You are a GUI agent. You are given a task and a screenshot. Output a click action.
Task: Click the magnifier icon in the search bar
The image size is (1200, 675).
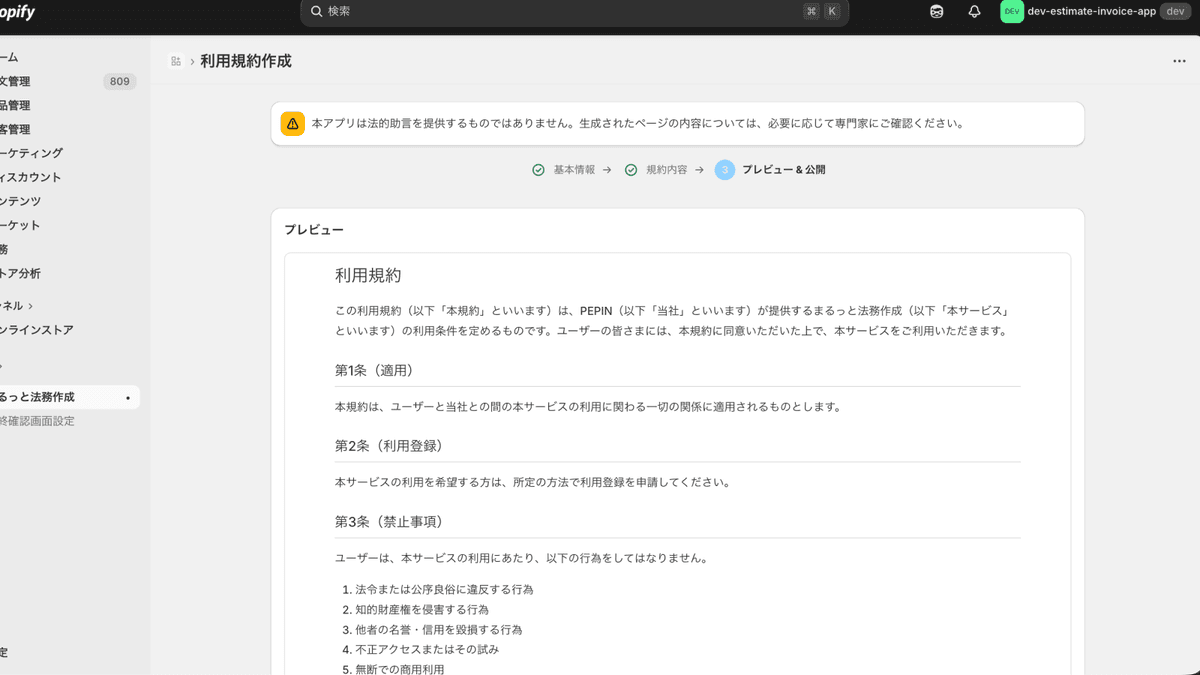[x=316, y=11]
